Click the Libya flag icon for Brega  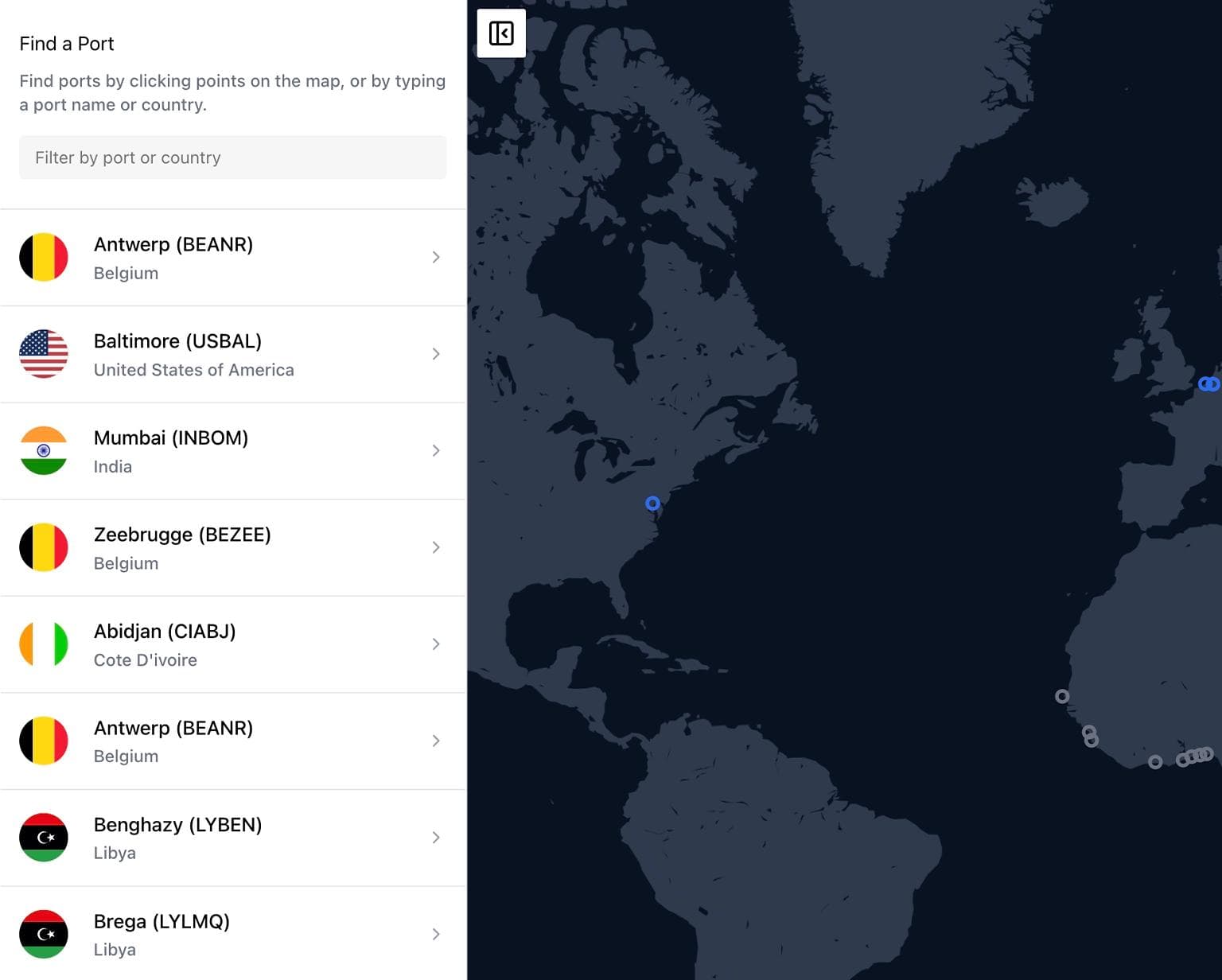44,934
